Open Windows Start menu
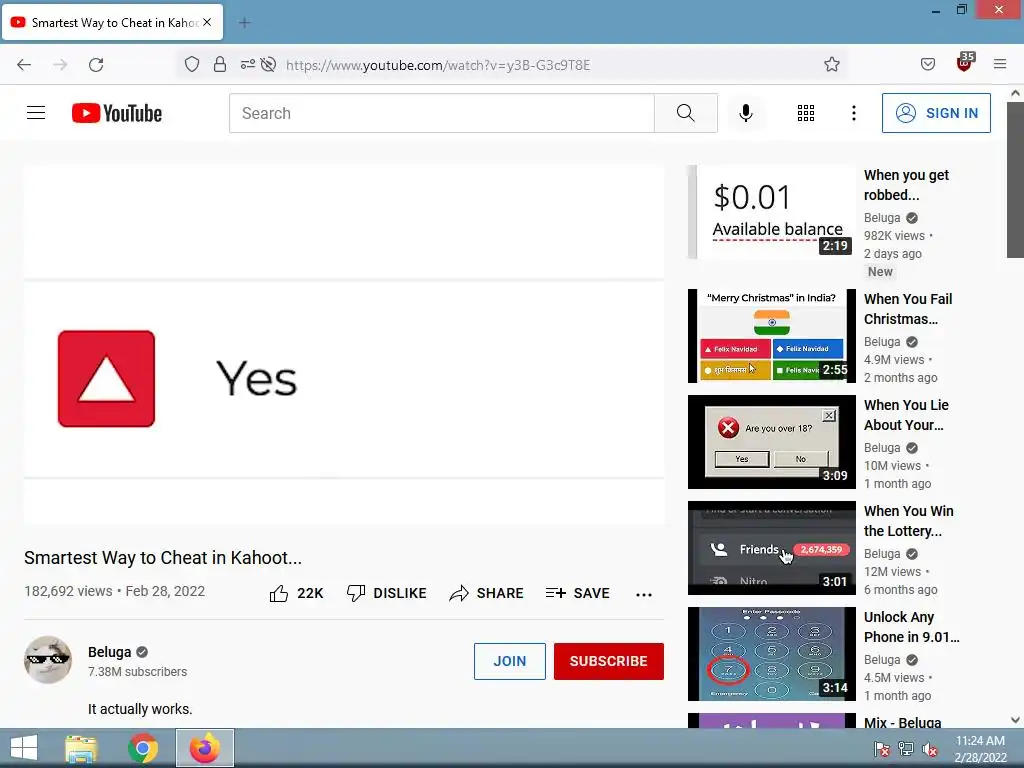The width and height of the screenshot is (1024, 768). [x=24, y=748]
